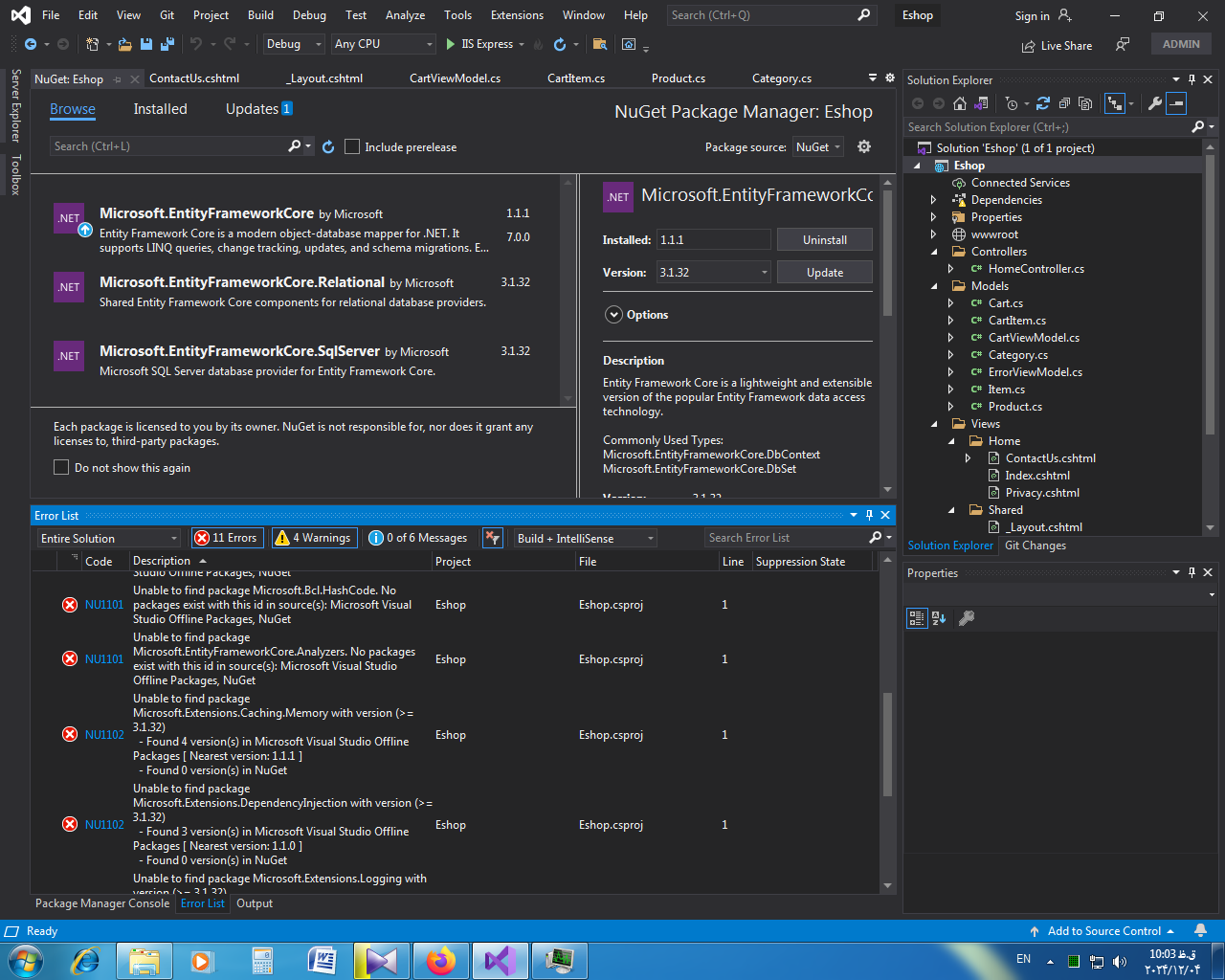This screenshot has width=1225, height=980.
Task: Expand the Options section
Action: tap(612, 314)
